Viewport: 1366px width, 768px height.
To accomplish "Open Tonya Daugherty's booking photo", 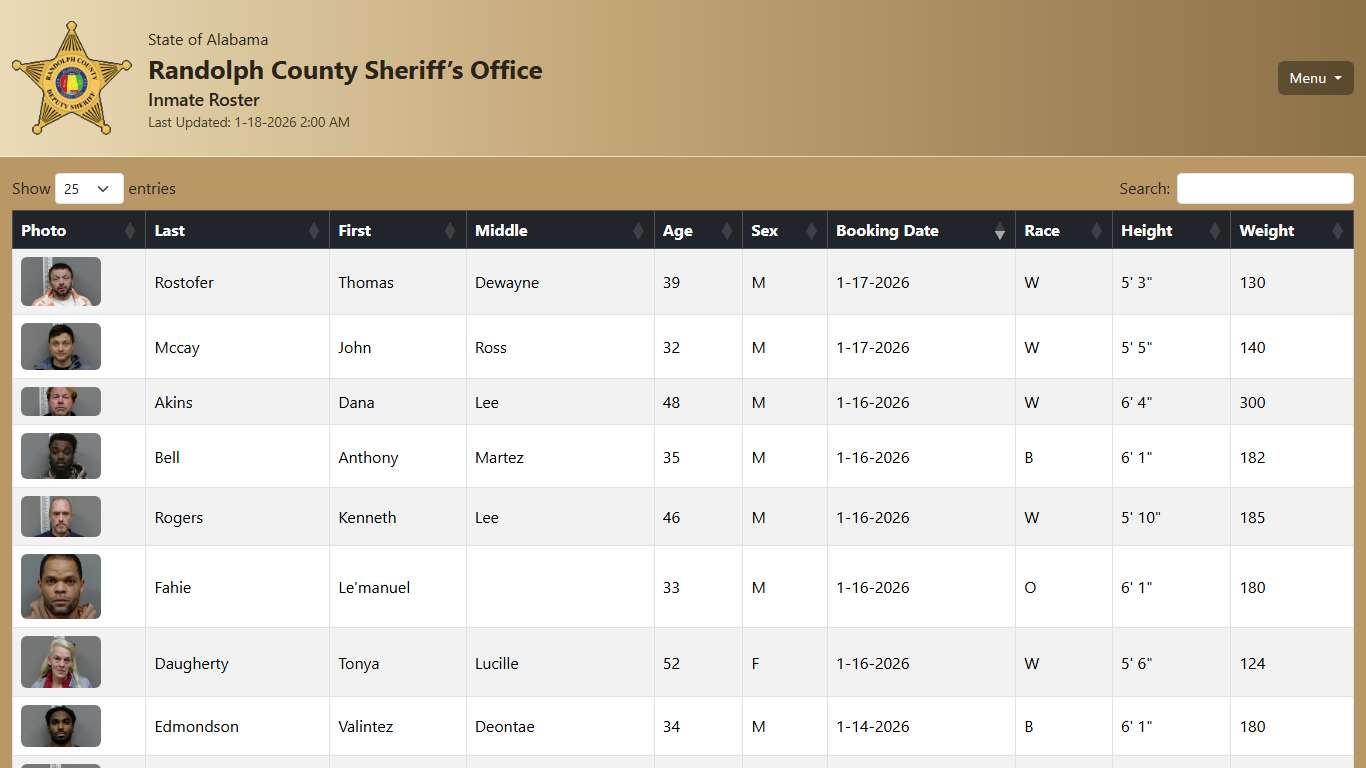I will click(60, 662).
